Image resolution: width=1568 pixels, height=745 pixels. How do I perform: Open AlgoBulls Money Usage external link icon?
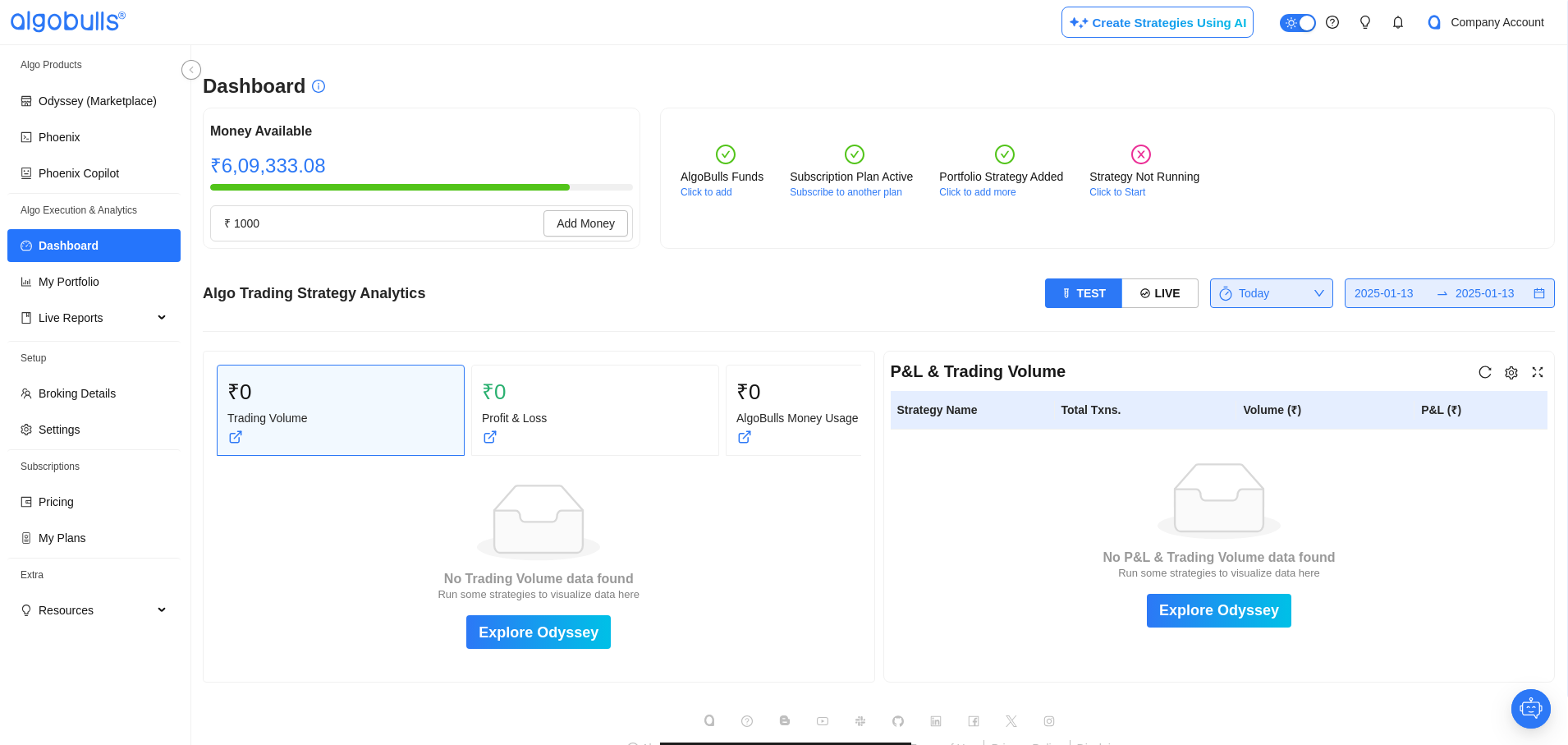[745, 437]
